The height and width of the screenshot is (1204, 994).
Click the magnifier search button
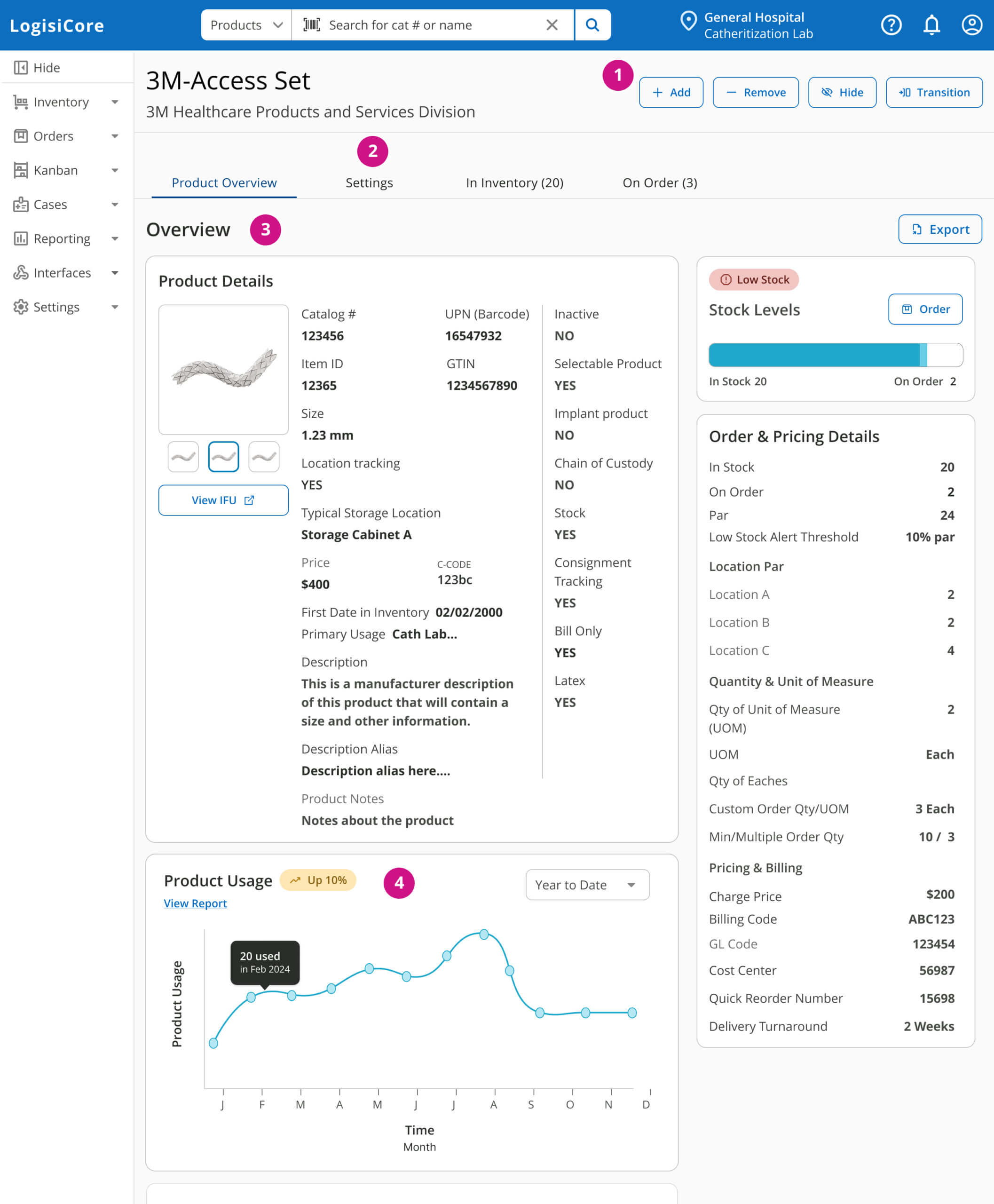(592, 24)
